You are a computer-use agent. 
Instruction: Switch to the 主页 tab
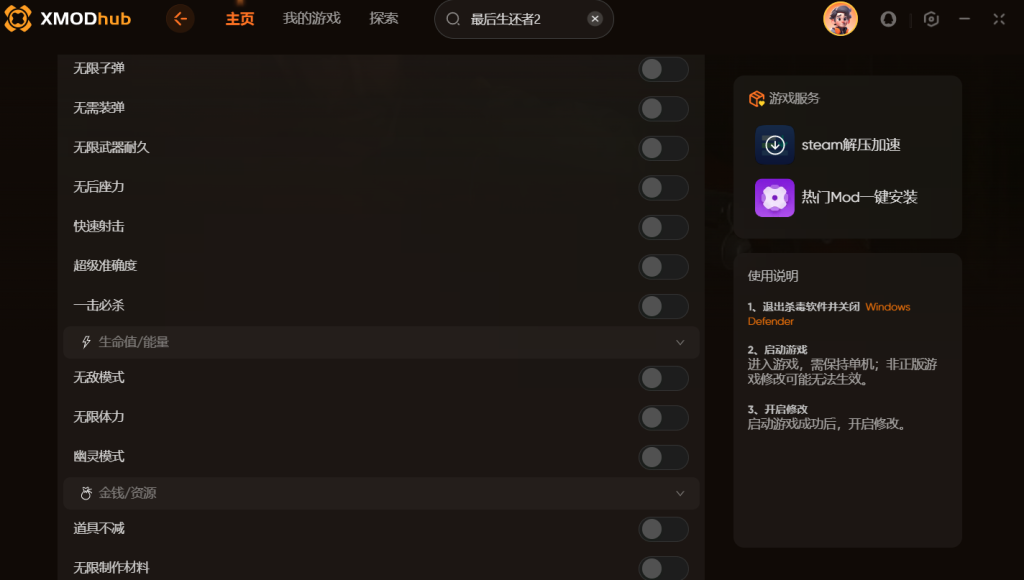[240, 19]
